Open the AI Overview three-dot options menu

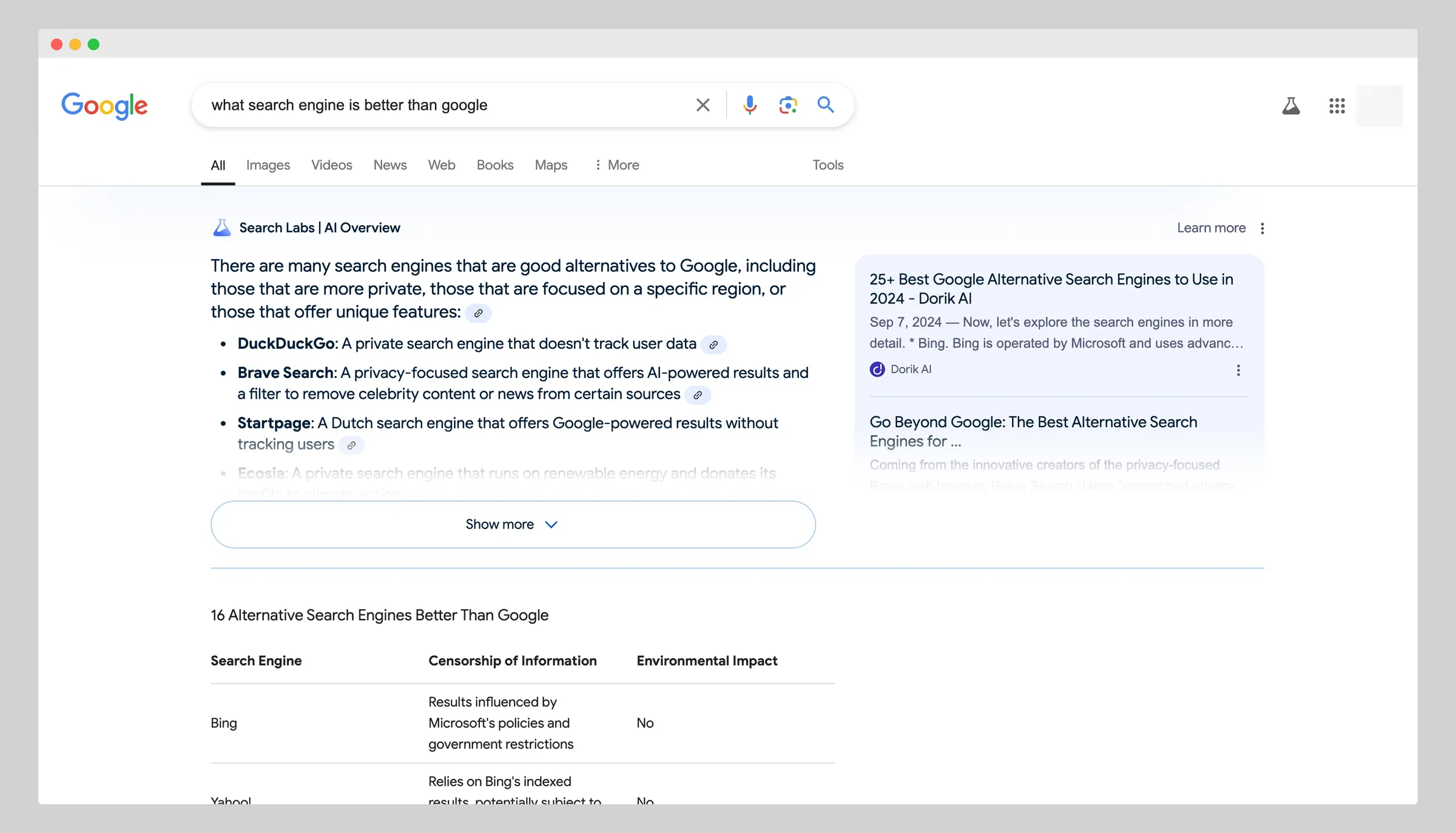1262,228
